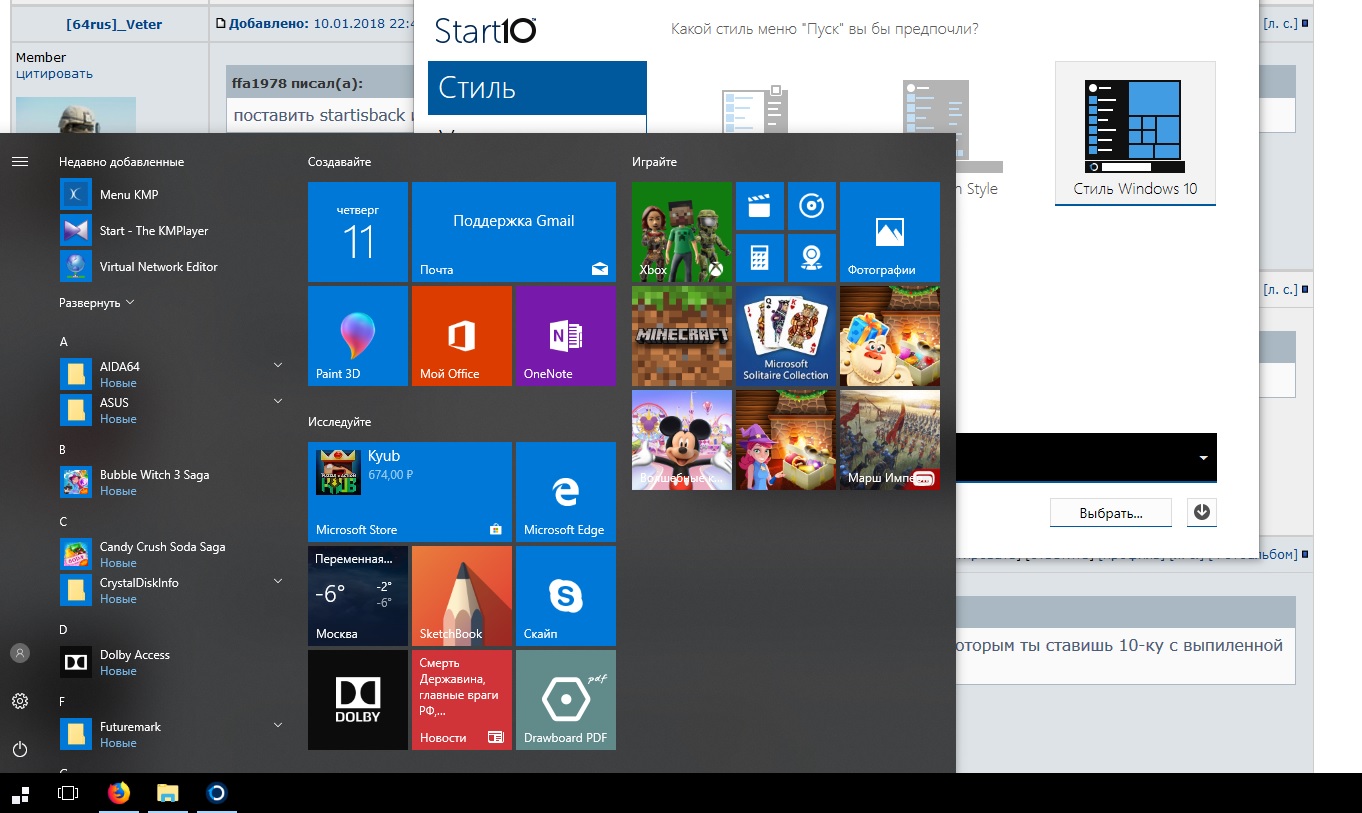Click the Играйте tile group title
The height and width of the screenshot is (813, 1362).
tap(655, 162)
